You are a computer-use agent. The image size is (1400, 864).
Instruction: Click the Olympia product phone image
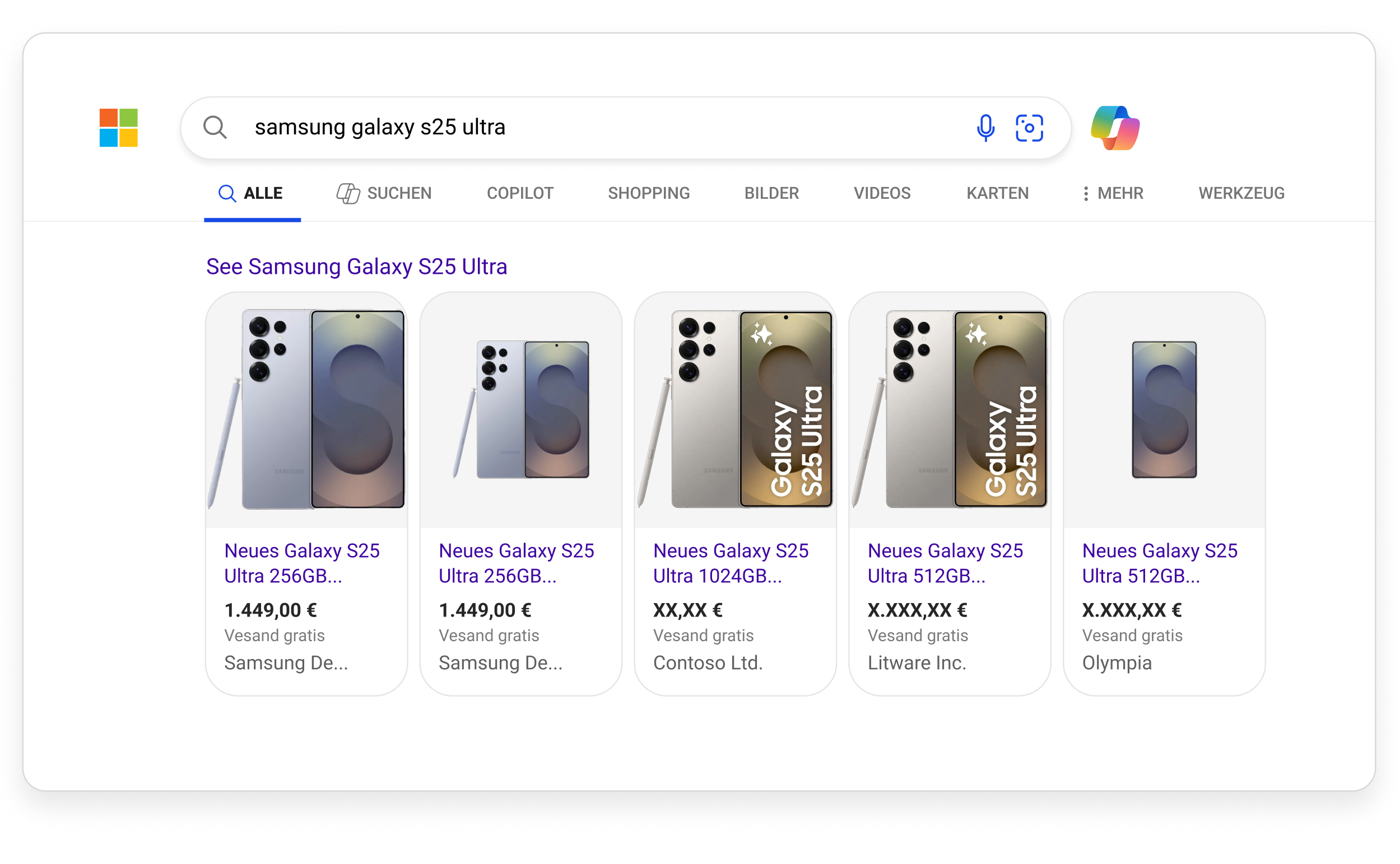1164,410
